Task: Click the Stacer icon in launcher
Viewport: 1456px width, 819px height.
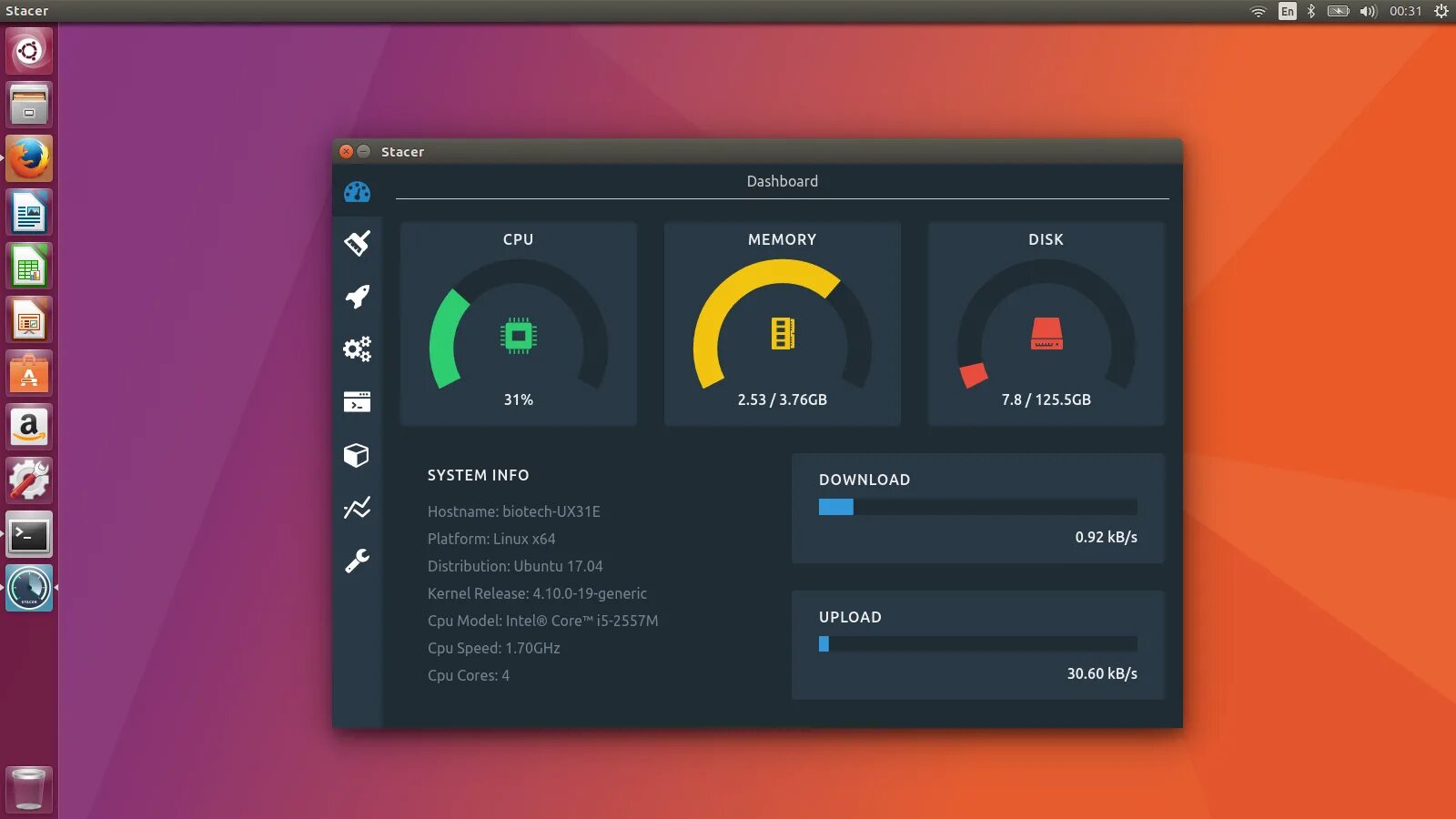Action: 29,589
